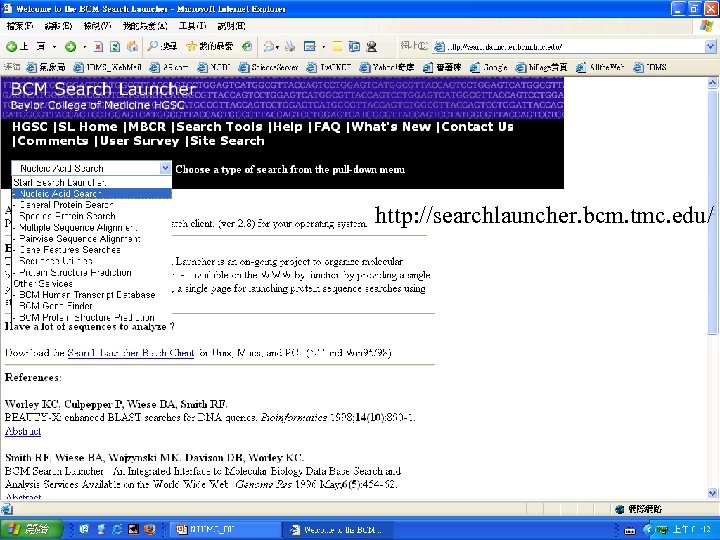Print the page with the printer icon
720x540 pixels.
point(290,46)
